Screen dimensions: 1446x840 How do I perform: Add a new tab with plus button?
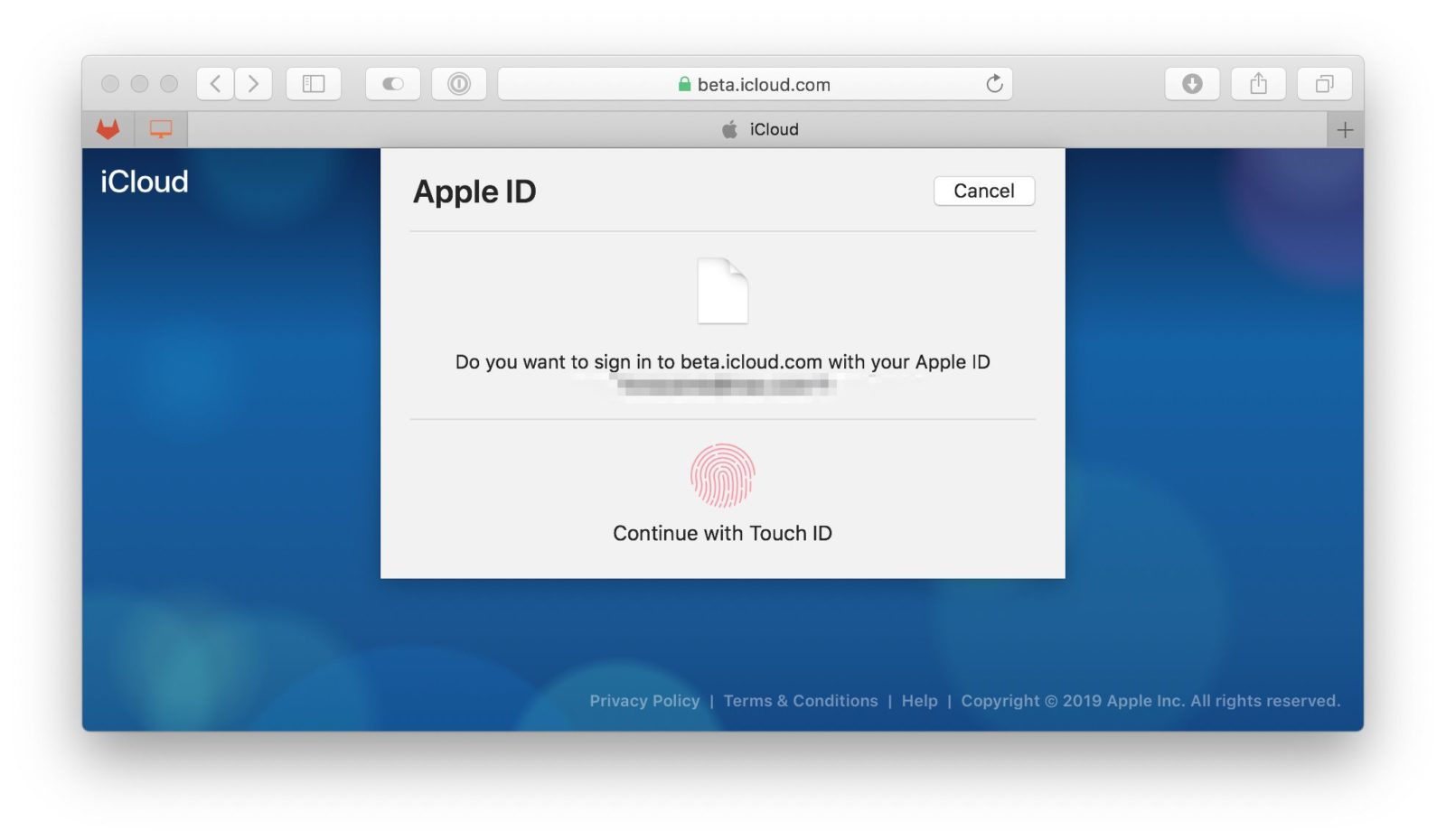point(1345,129)
